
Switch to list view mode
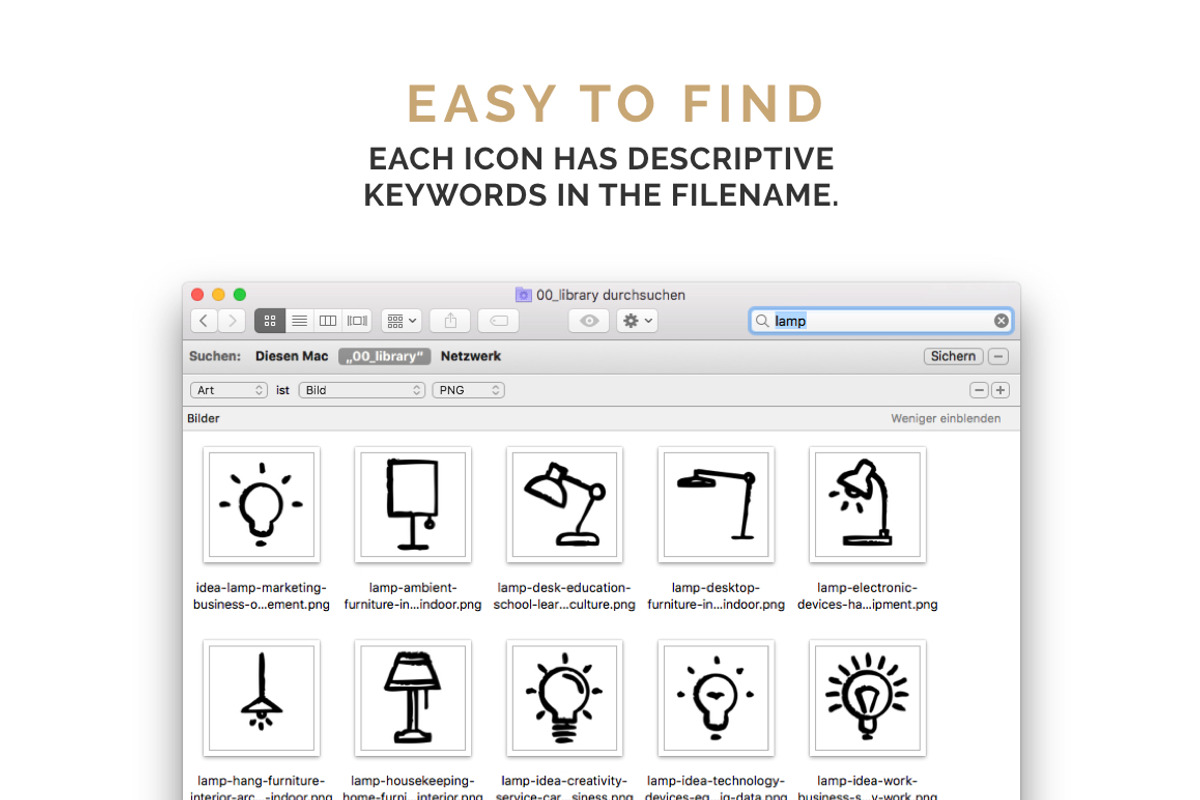click(x=299, y=321)
